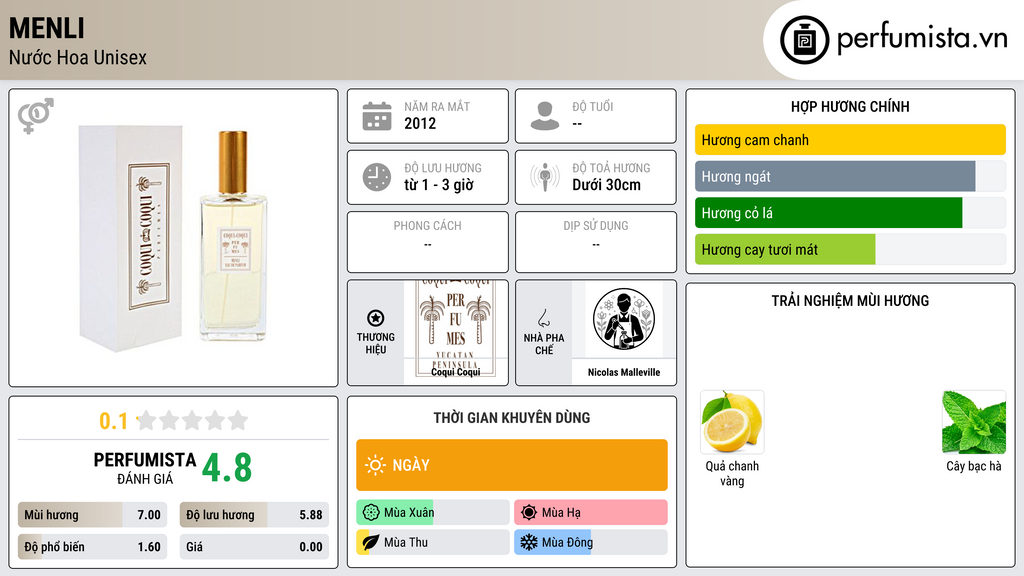Click the spring flower icon for Mùa Xuân
Viewport: 1024px width, 576px height.
(x=371, y=513)
